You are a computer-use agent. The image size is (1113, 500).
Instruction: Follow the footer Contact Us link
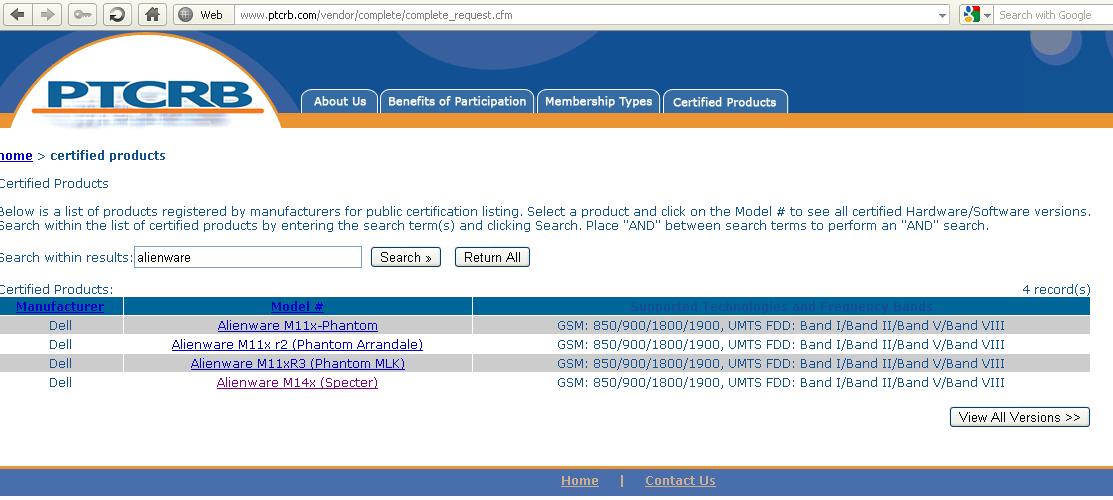coord(680,481)
